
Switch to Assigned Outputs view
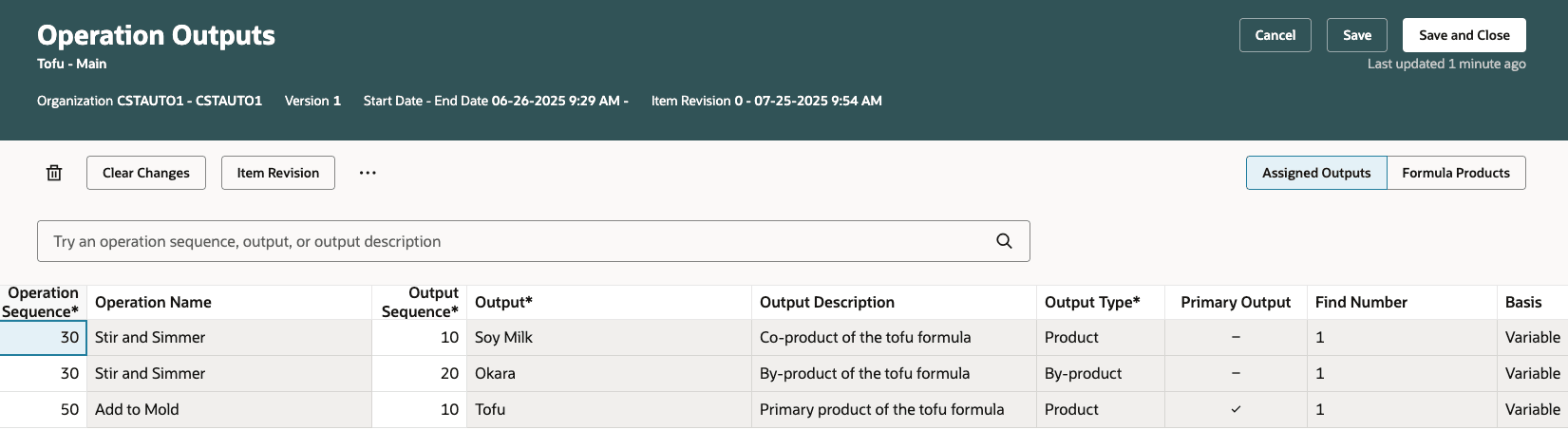pyautogui.click(x=1315, y=173)
